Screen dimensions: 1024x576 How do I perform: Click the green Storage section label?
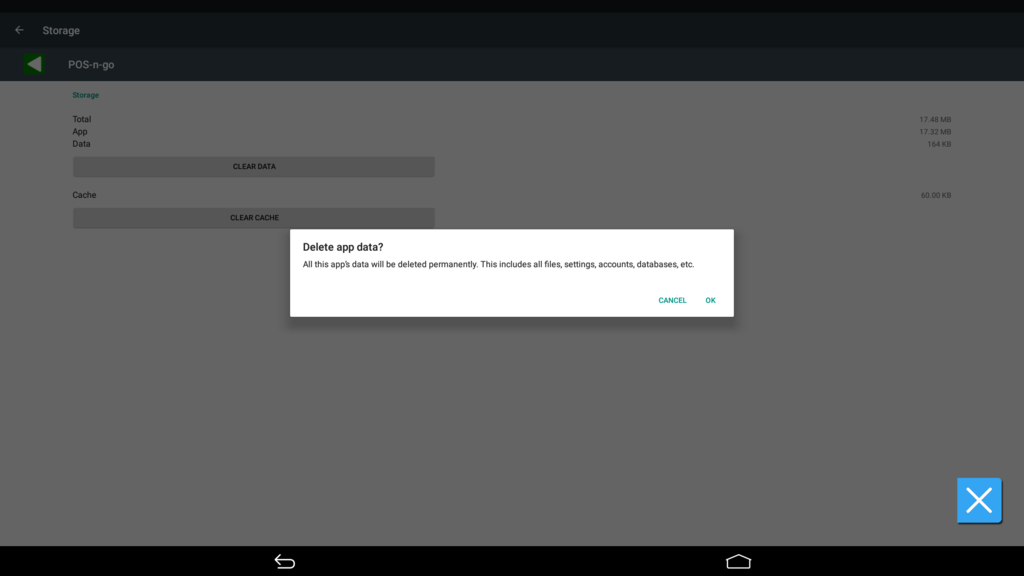(x=86, y=95)
